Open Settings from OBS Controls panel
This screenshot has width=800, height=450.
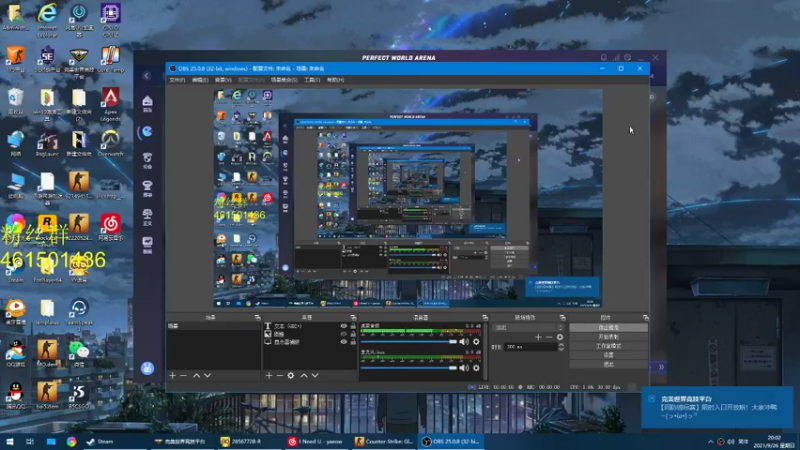(x=609, y=355)
